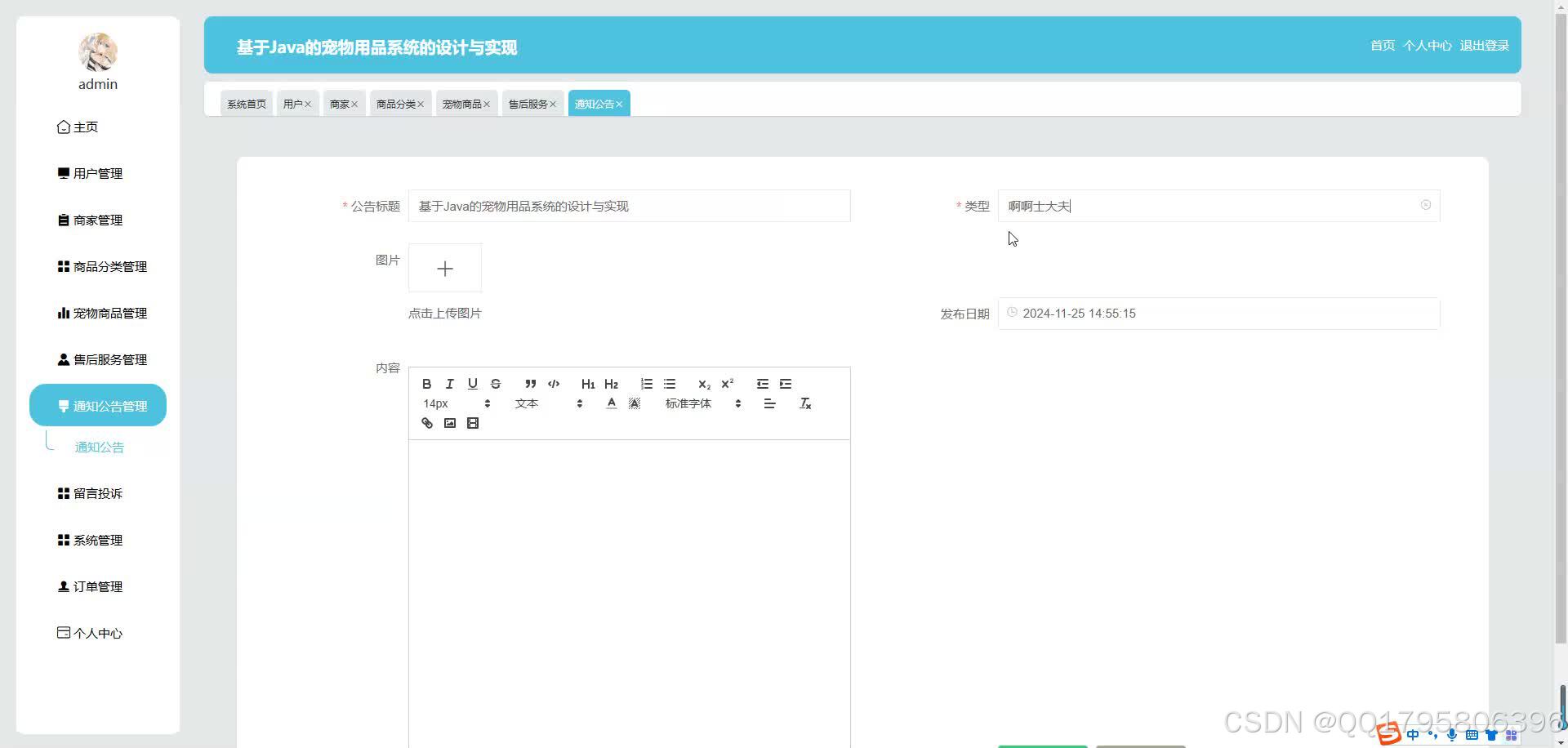Click 退出登录 link in header
The height and width of the screenshot is (748, 1568).
click(1484, 46)
